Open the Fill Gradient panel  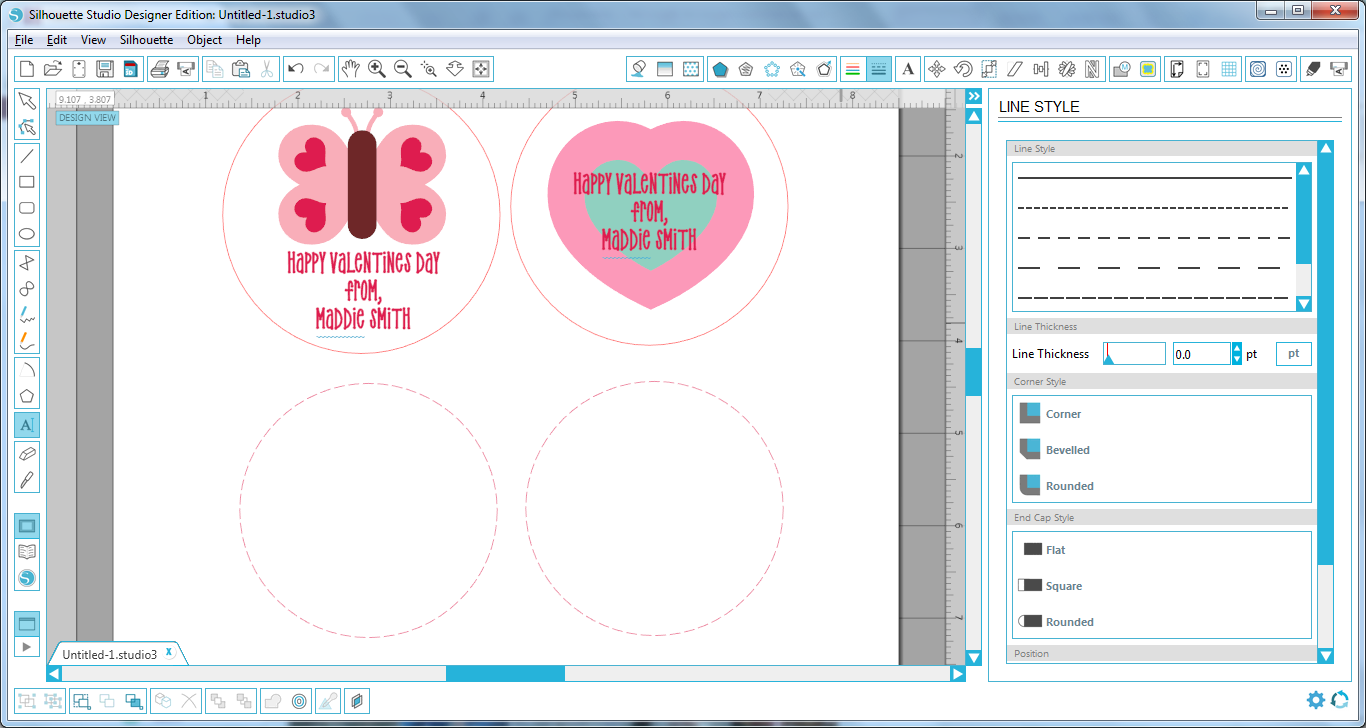coord(664,69)
